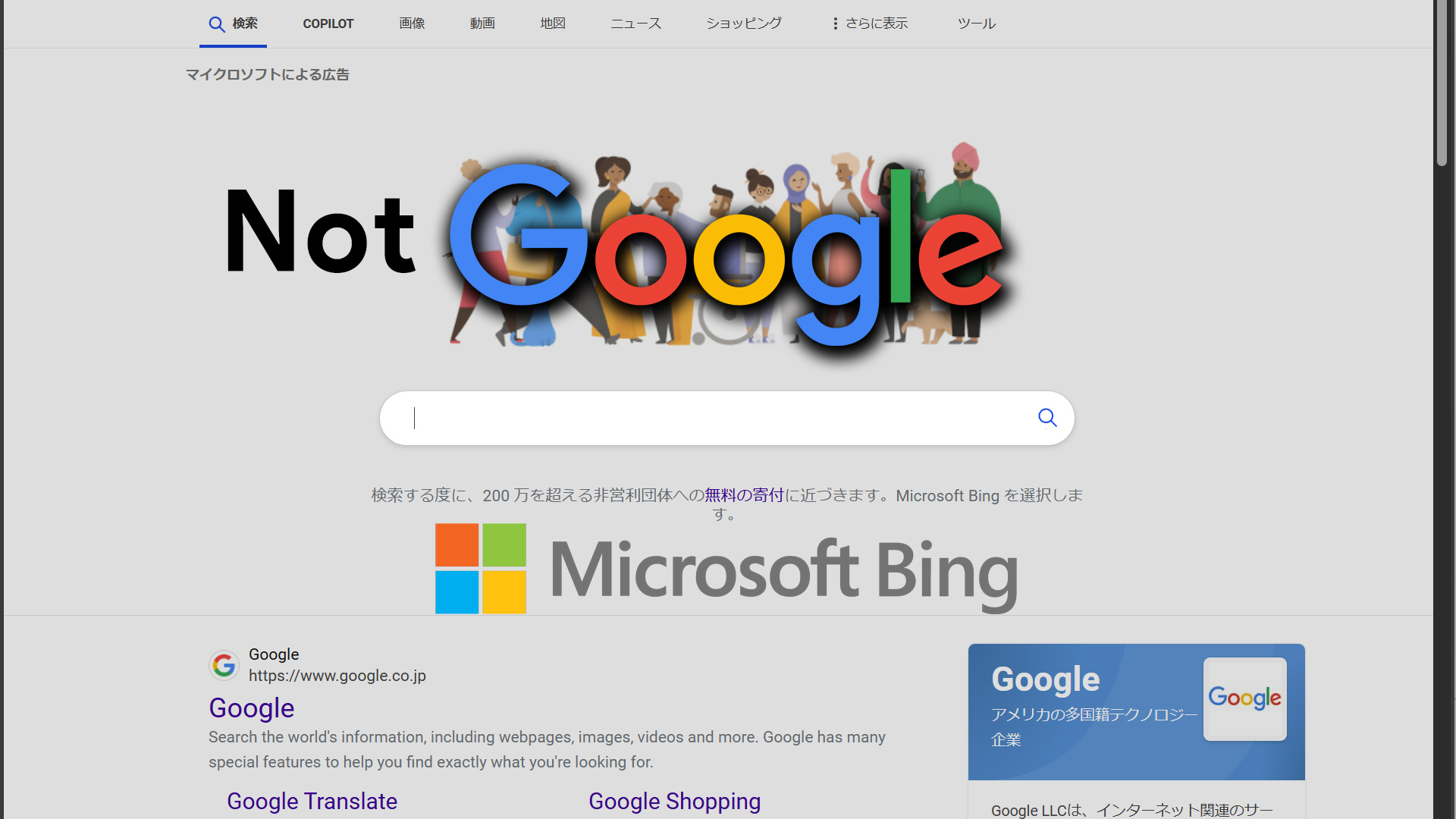Expand the さらに表示 three-dot menu
The image size is (1456, 819).
pos(870,24)
